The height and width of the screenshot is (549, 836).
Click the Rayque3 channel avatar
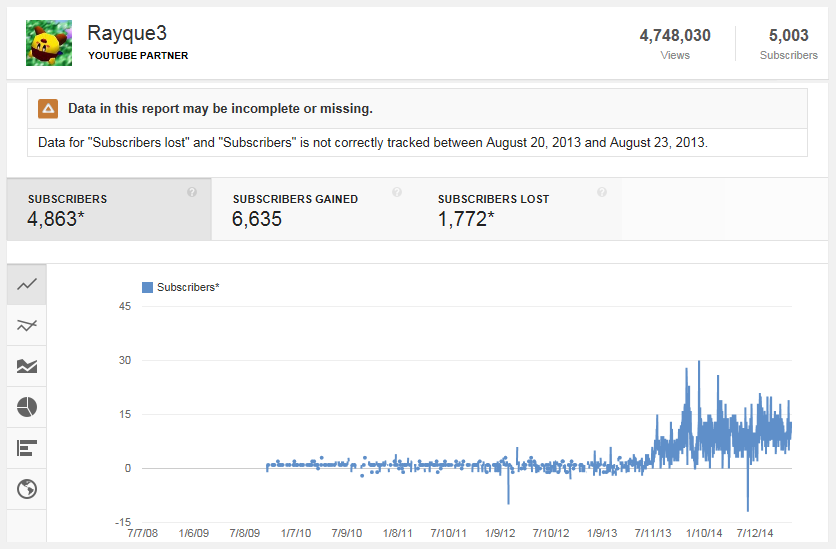click(x=49, y=43)
